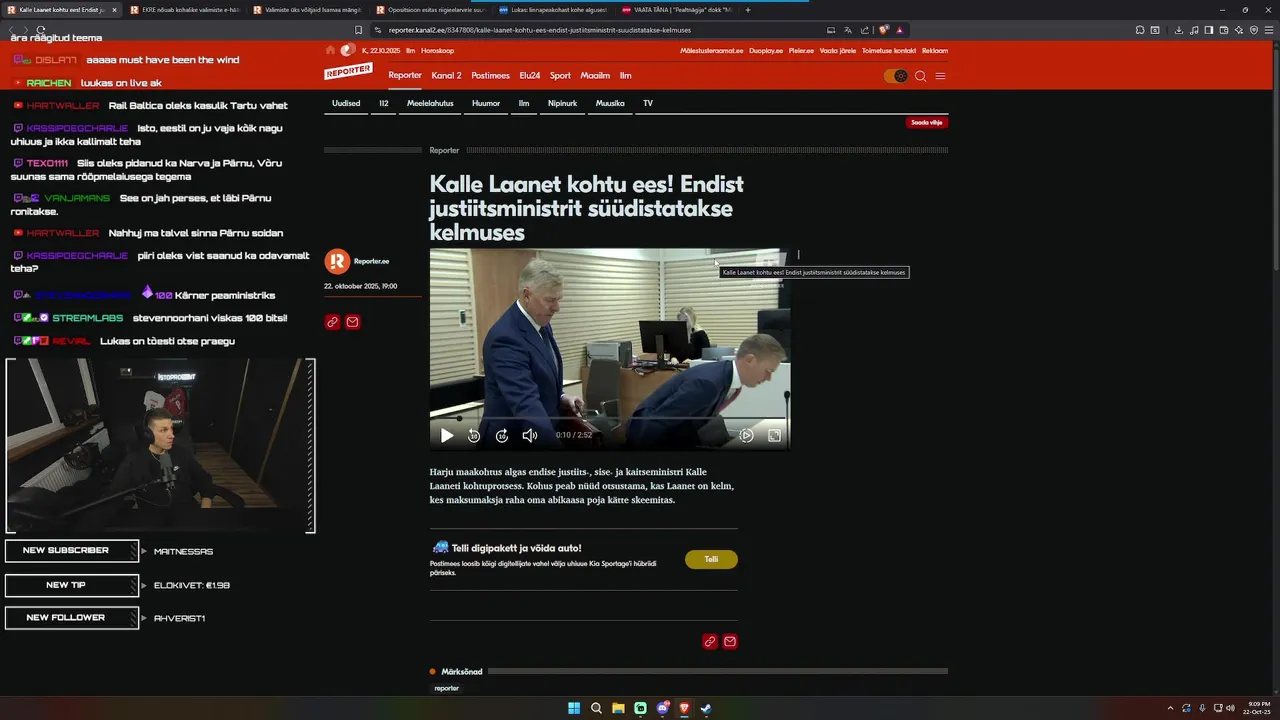Open Steam from the taskbar
Viewport: 1280px width, 720px height.
pyautogui.click(x=706, y=708)
